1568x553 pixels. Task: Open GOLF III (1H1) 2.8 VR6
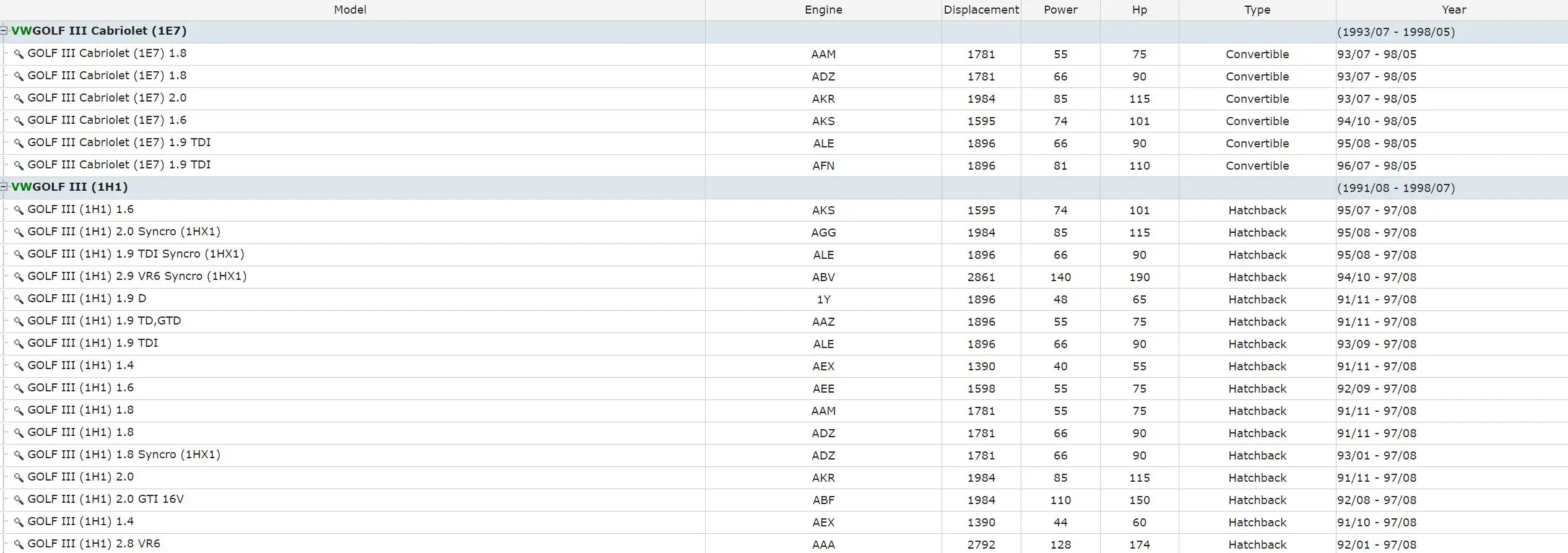click(x=94, y=544)
